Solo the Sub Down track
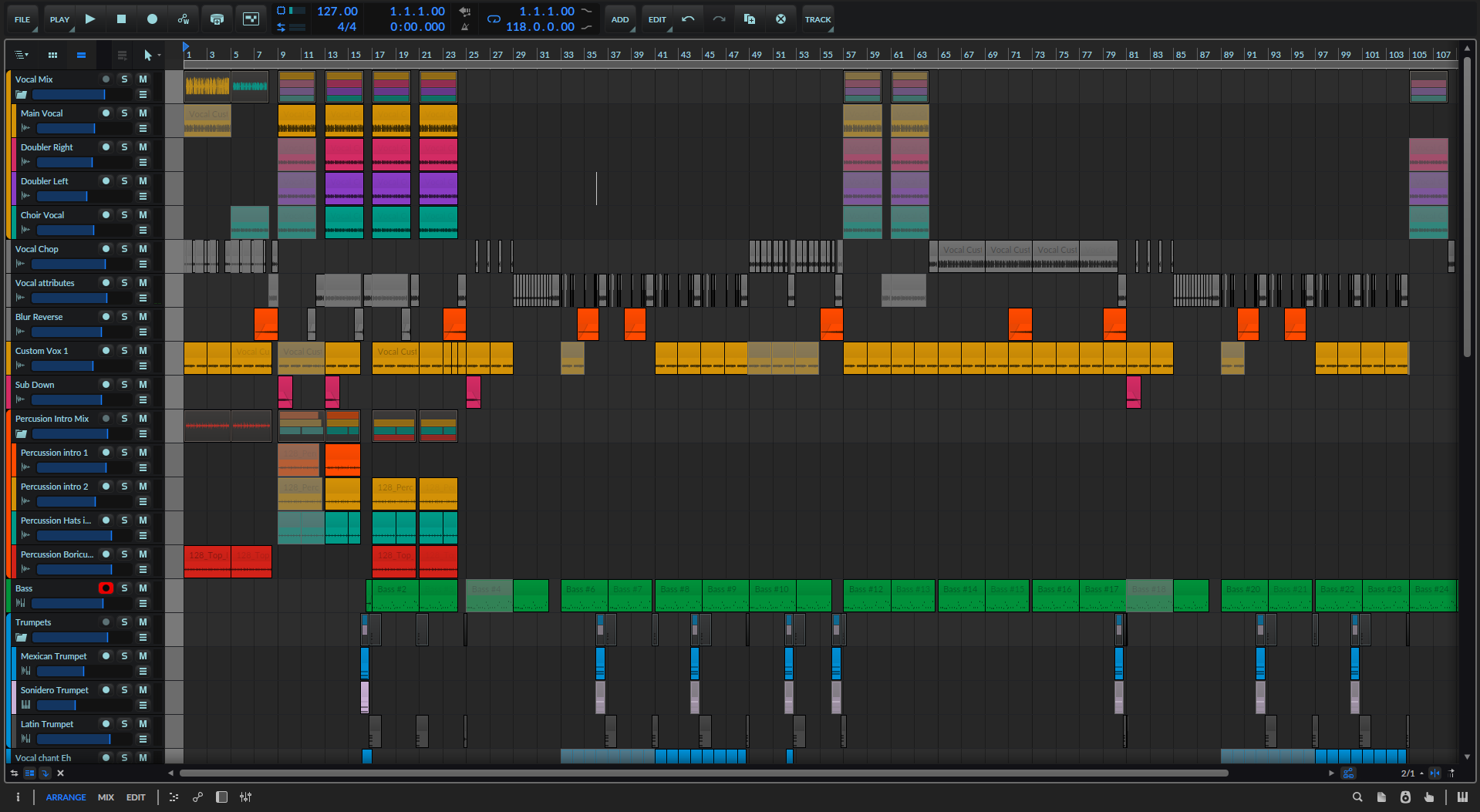Viewport: 1480px width, 812px height. (x=124, y=385)
